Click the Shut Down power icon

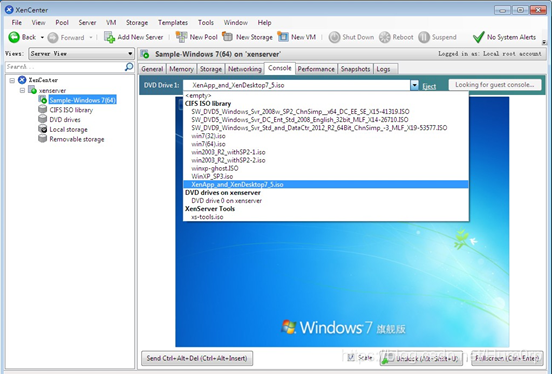(334, 37)
